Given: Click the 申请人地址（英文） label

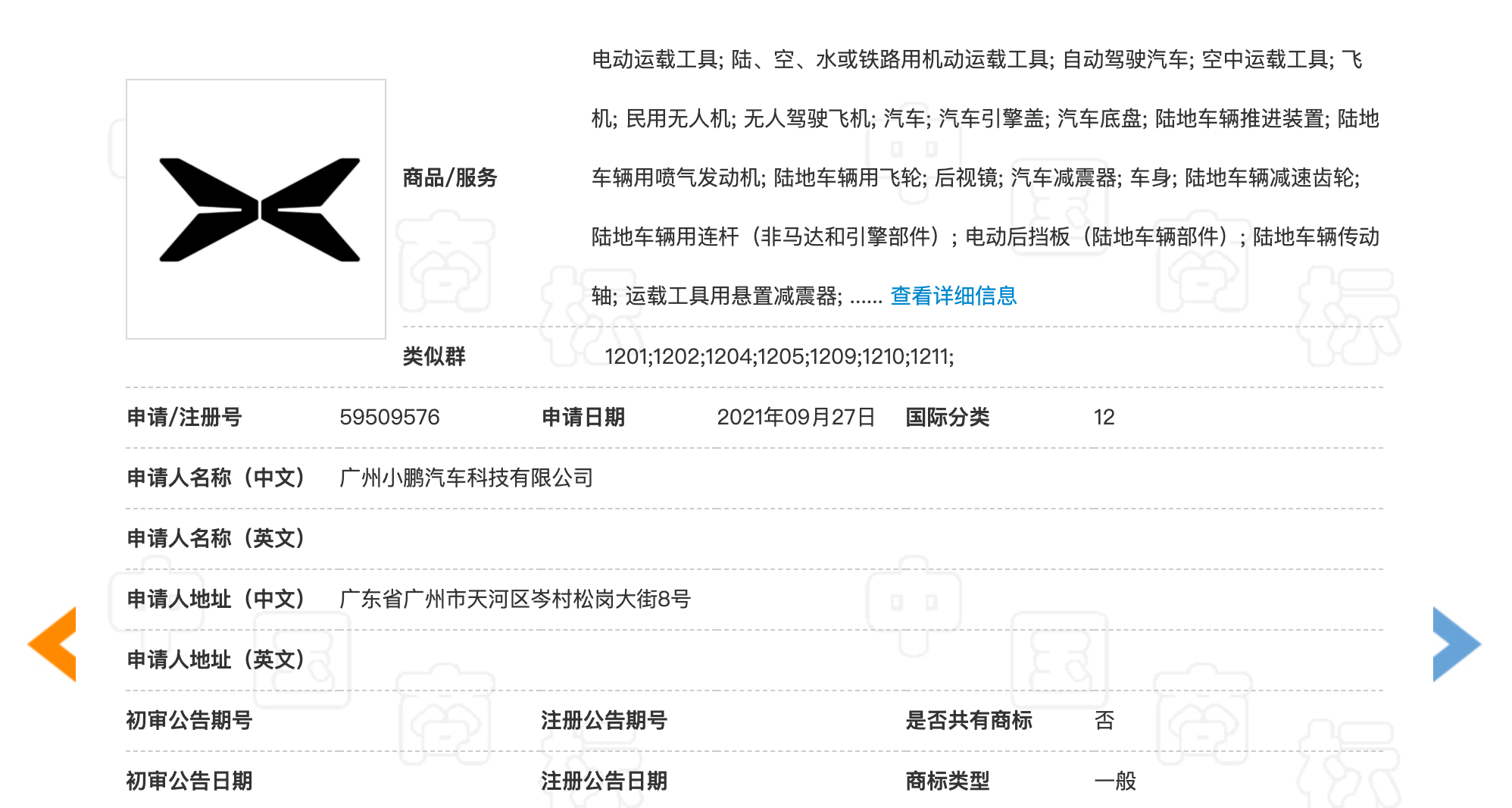Looking at the screenshot, I should point(216,659).
